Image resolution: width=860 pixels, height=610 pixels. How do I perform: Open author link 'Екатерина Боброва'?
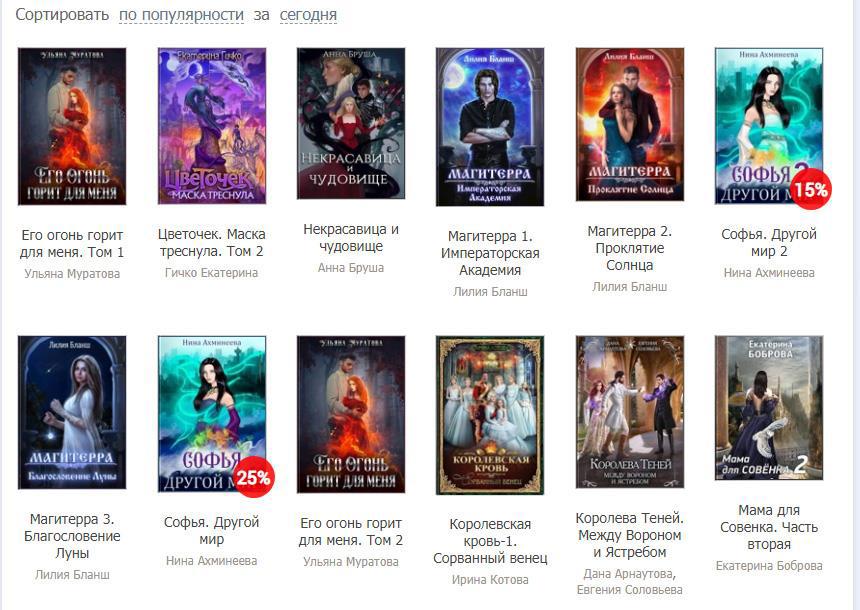769,566
